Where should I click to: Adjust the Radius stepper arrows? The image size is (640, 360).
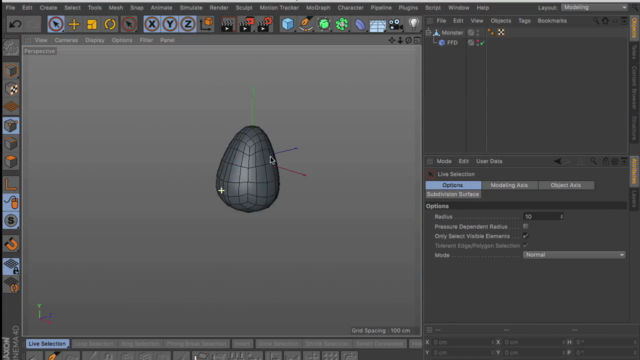(x=562, y=217)
